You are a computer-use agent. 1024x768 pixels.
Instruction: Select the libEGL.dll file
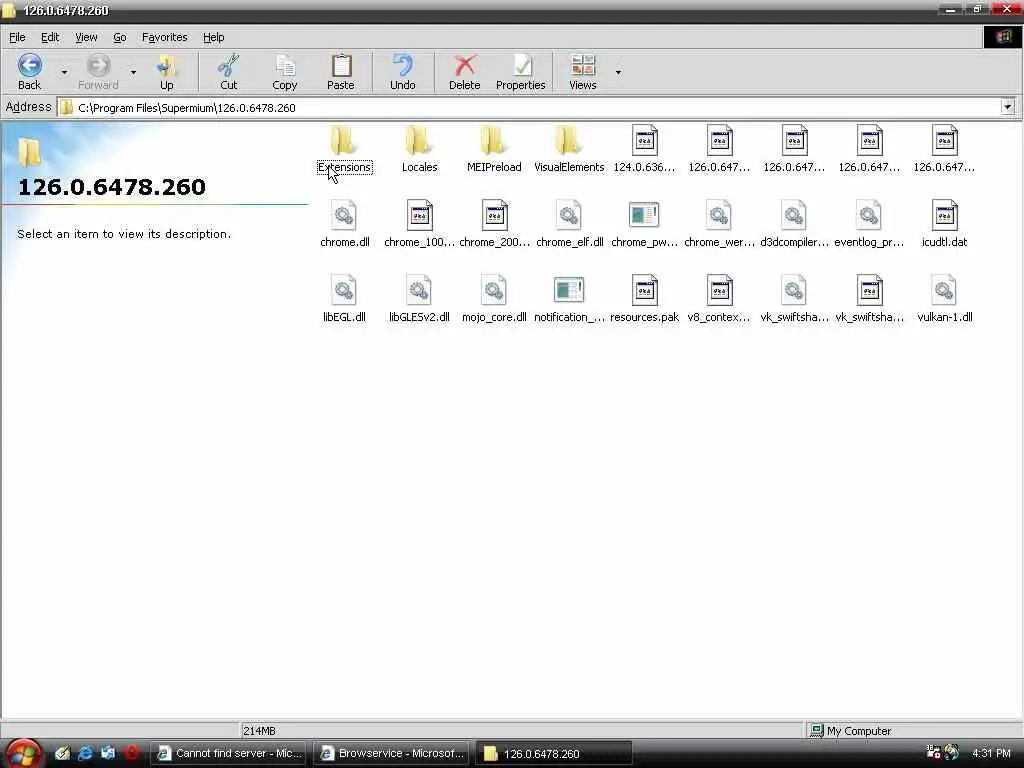344,299
